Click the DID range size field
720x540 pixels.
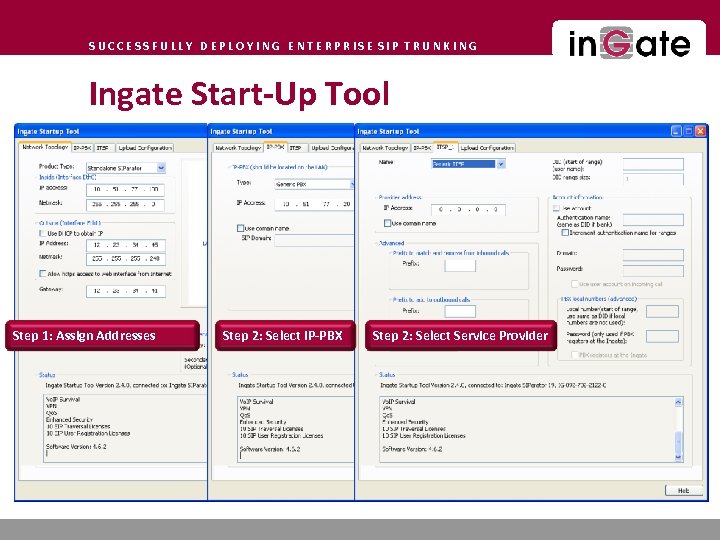click(653, 179)
